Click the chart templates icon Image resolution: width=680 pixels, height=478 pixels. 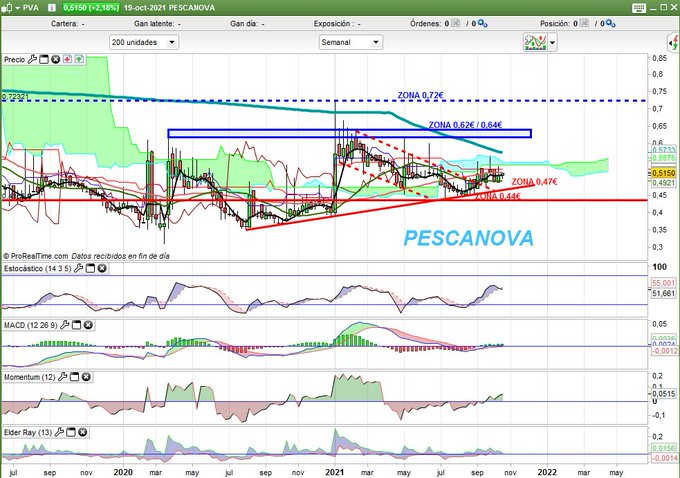[535, 43]
